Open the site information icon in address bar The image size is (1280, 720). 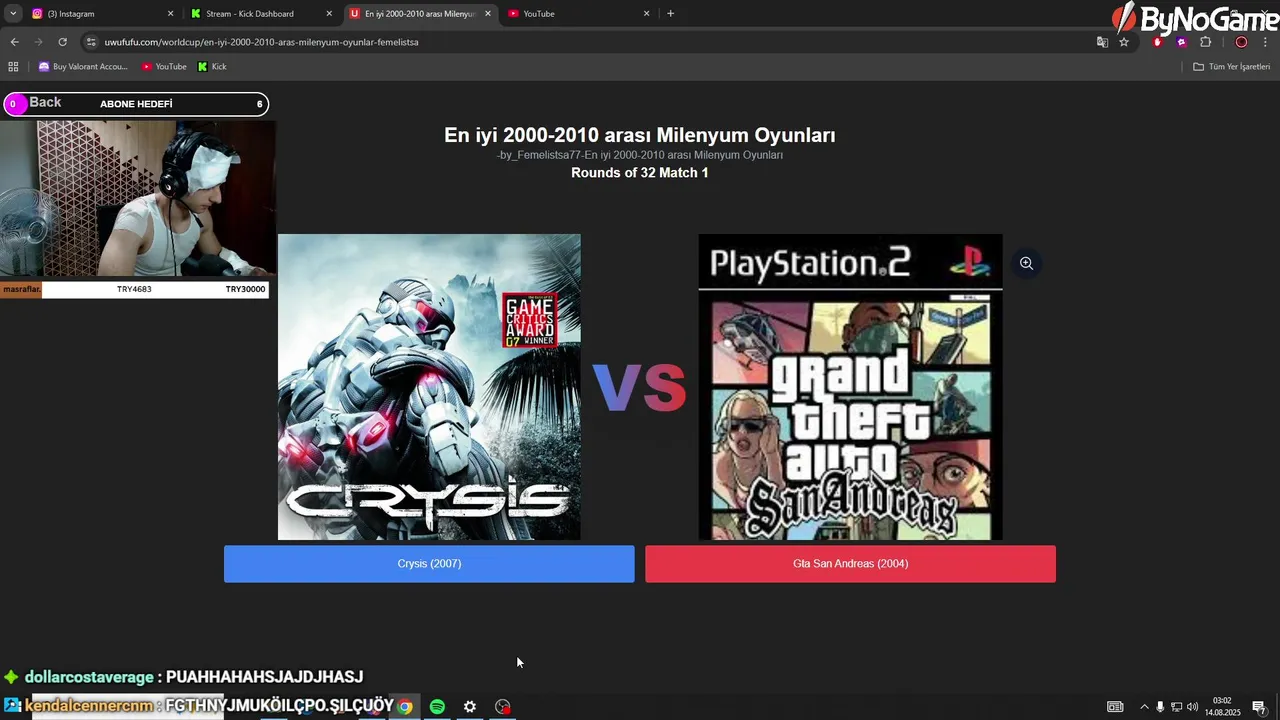(91, 42)
